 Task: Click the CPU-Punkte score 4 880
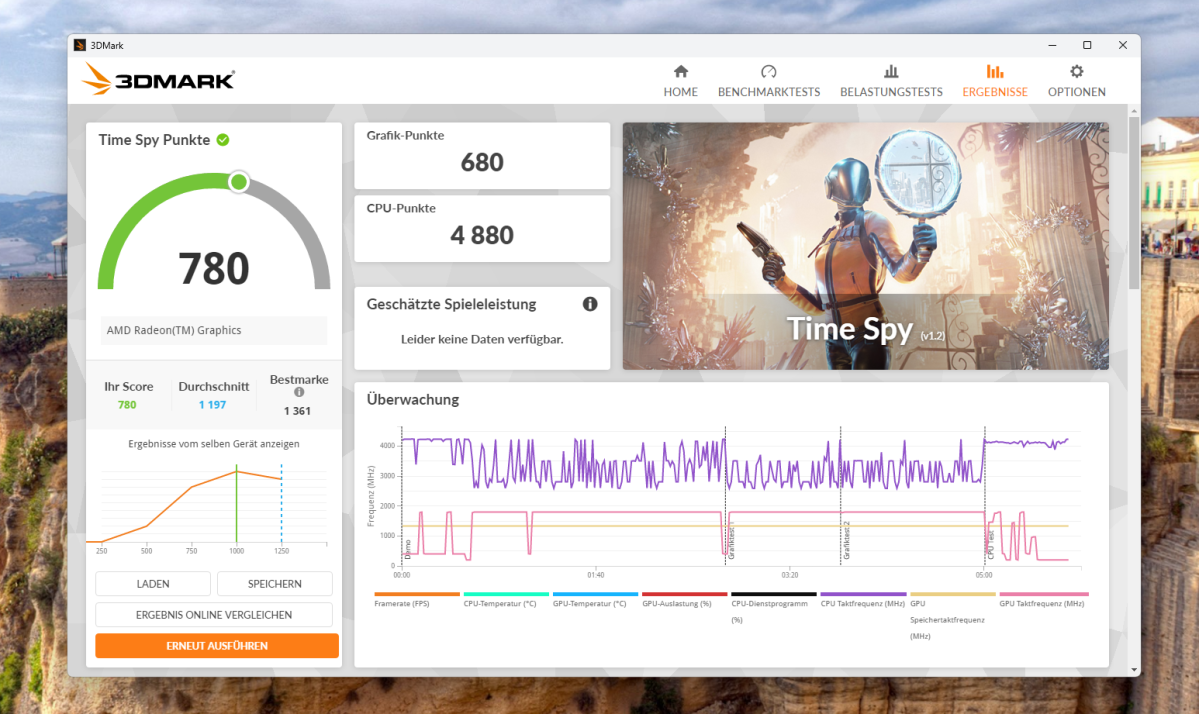point(482,235)
